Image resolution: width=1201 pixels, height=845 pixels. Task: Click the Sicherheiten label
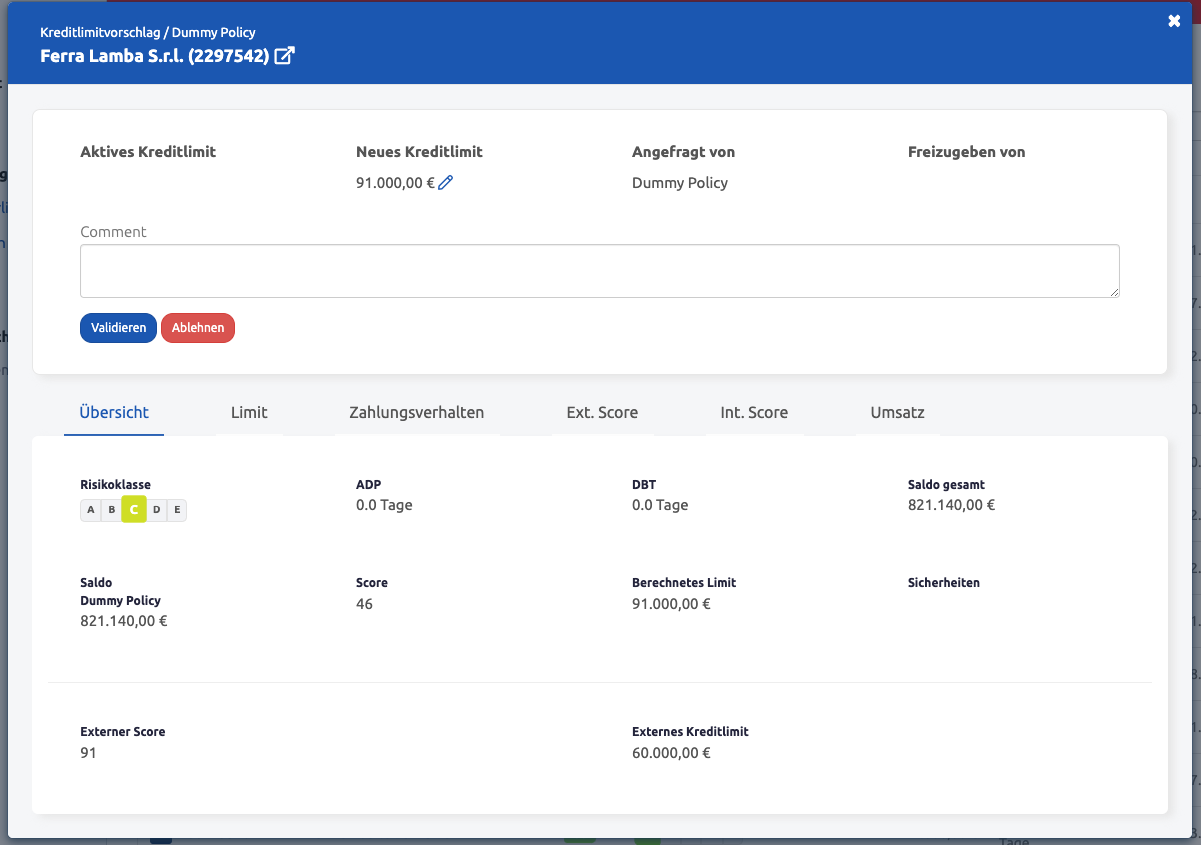pyautogui.click(x=944, y=582)
